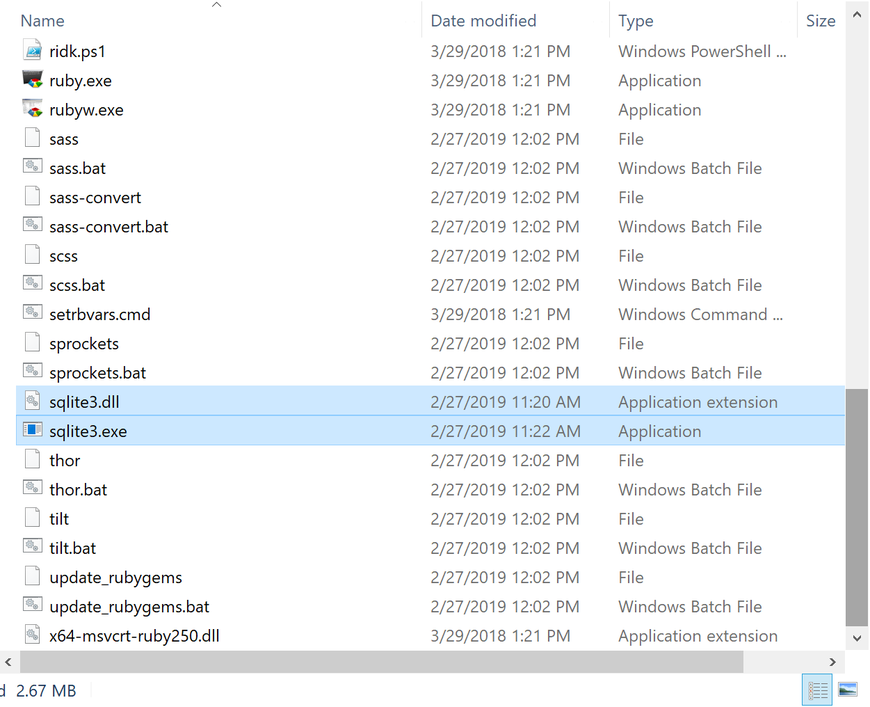
Task: Sort files by the Name column
Action: [43, 21]
